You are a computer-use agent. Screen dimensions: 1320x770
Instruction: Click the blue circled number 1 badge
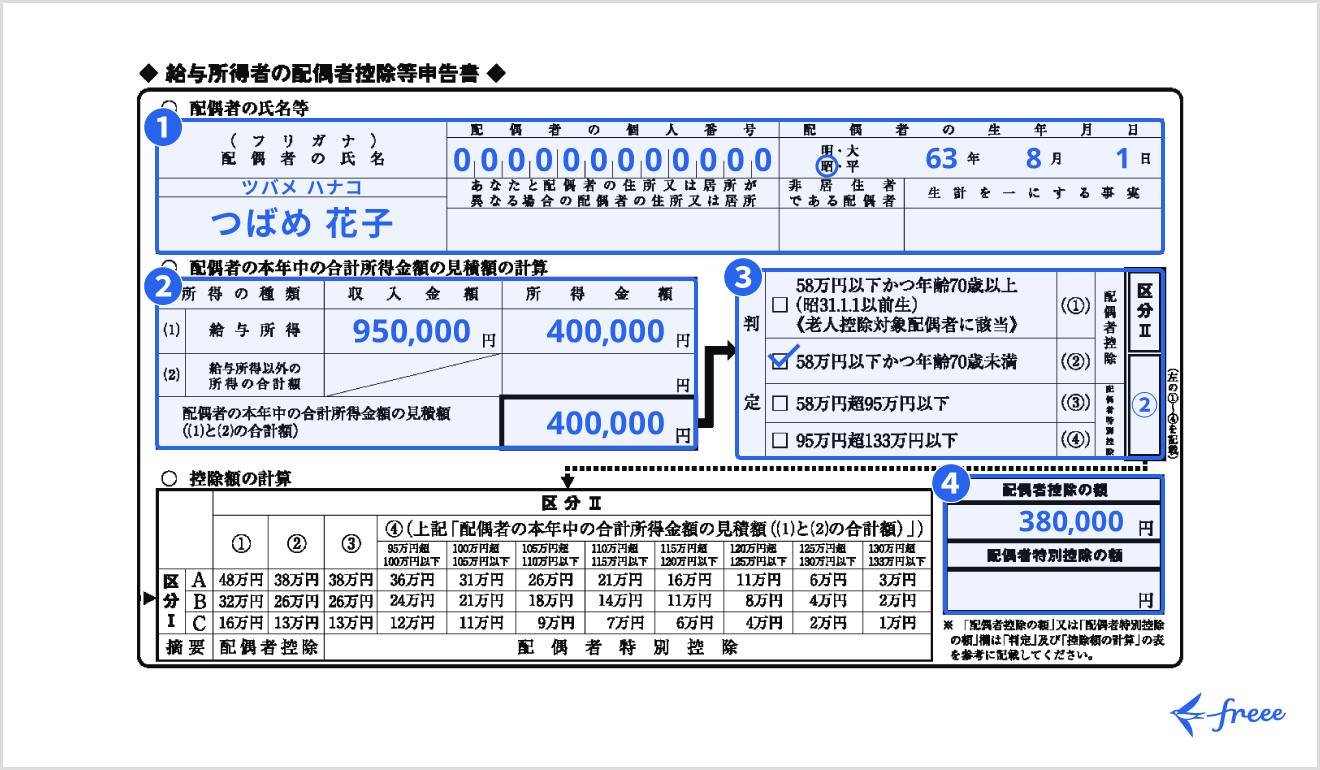click(164, 128)
